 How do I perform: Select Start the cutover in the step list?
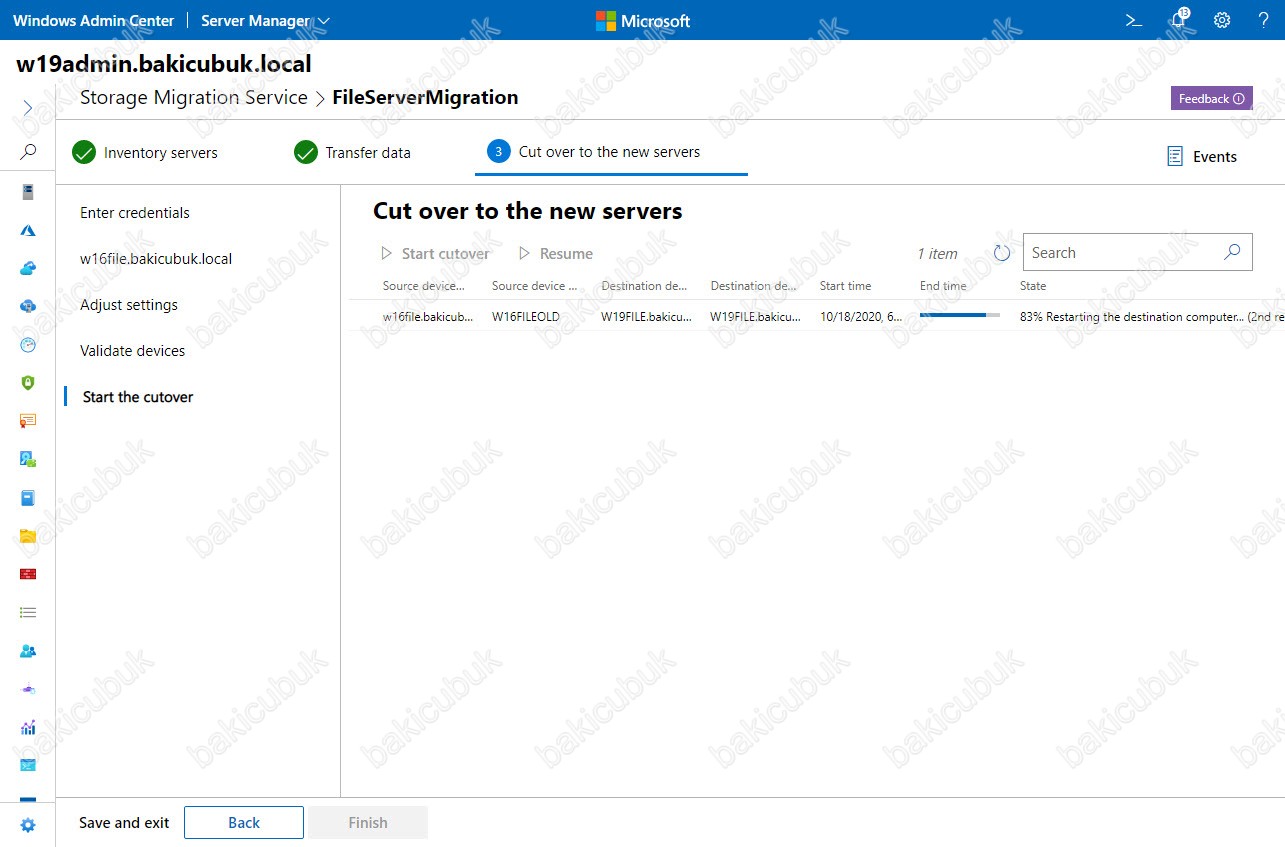[x=138, y=397]
